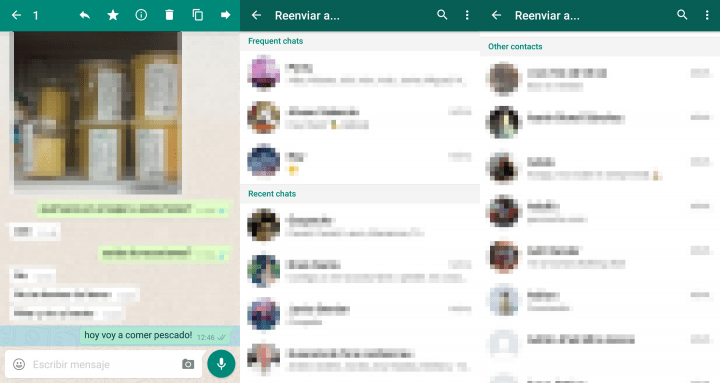Star the selected message
The width and height of the screenshot is (720, 383).
pos(113,15)
